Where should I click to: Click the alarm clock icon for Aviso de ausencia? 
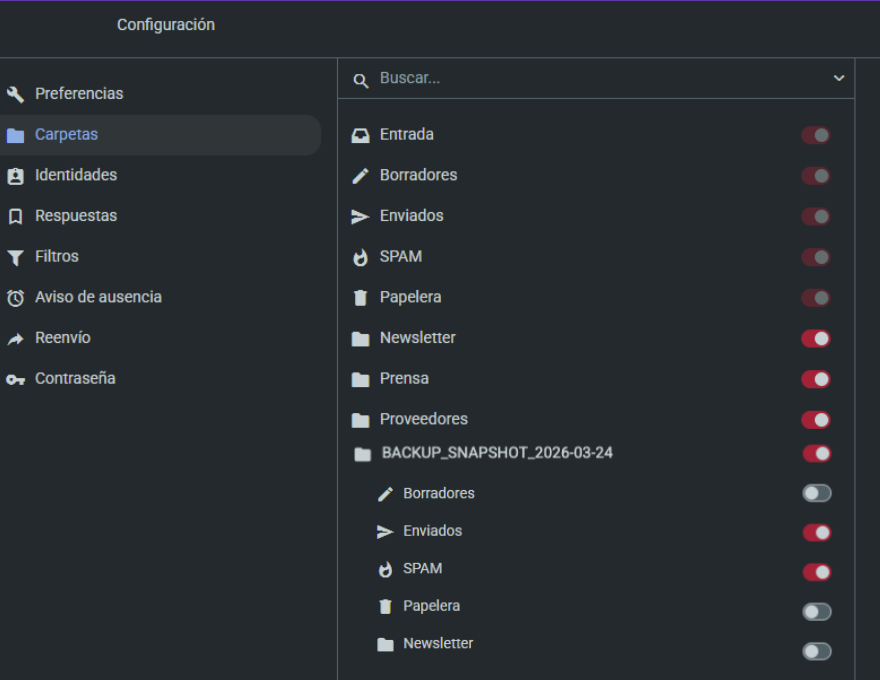15,298
